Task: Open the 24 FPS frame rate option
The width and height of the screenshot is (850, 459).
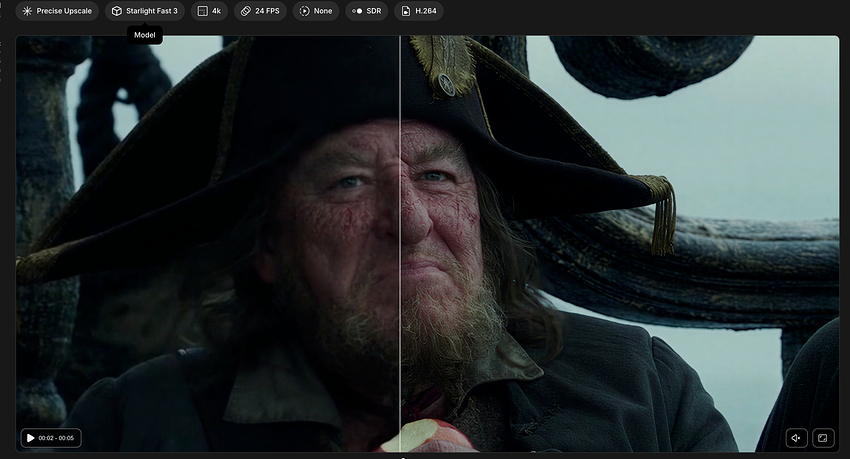Action: point(260,11)
